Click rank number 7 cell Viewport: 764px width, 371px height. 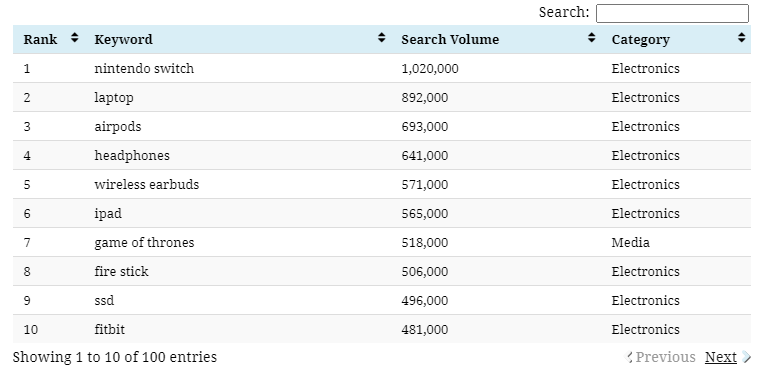27,242
